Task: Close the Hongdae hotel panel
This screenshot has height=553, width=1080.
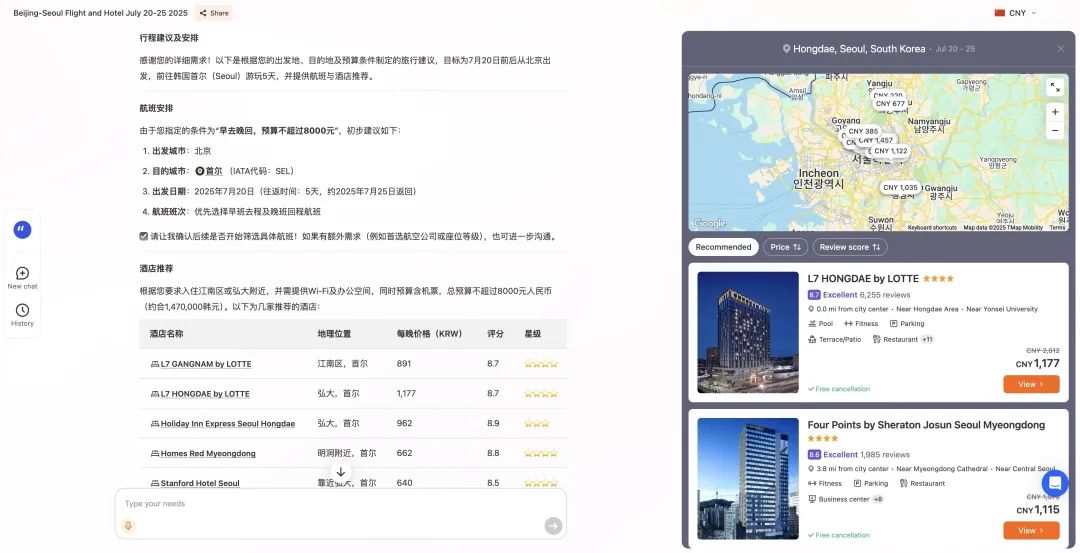Action: click(x=1061, y=49)
